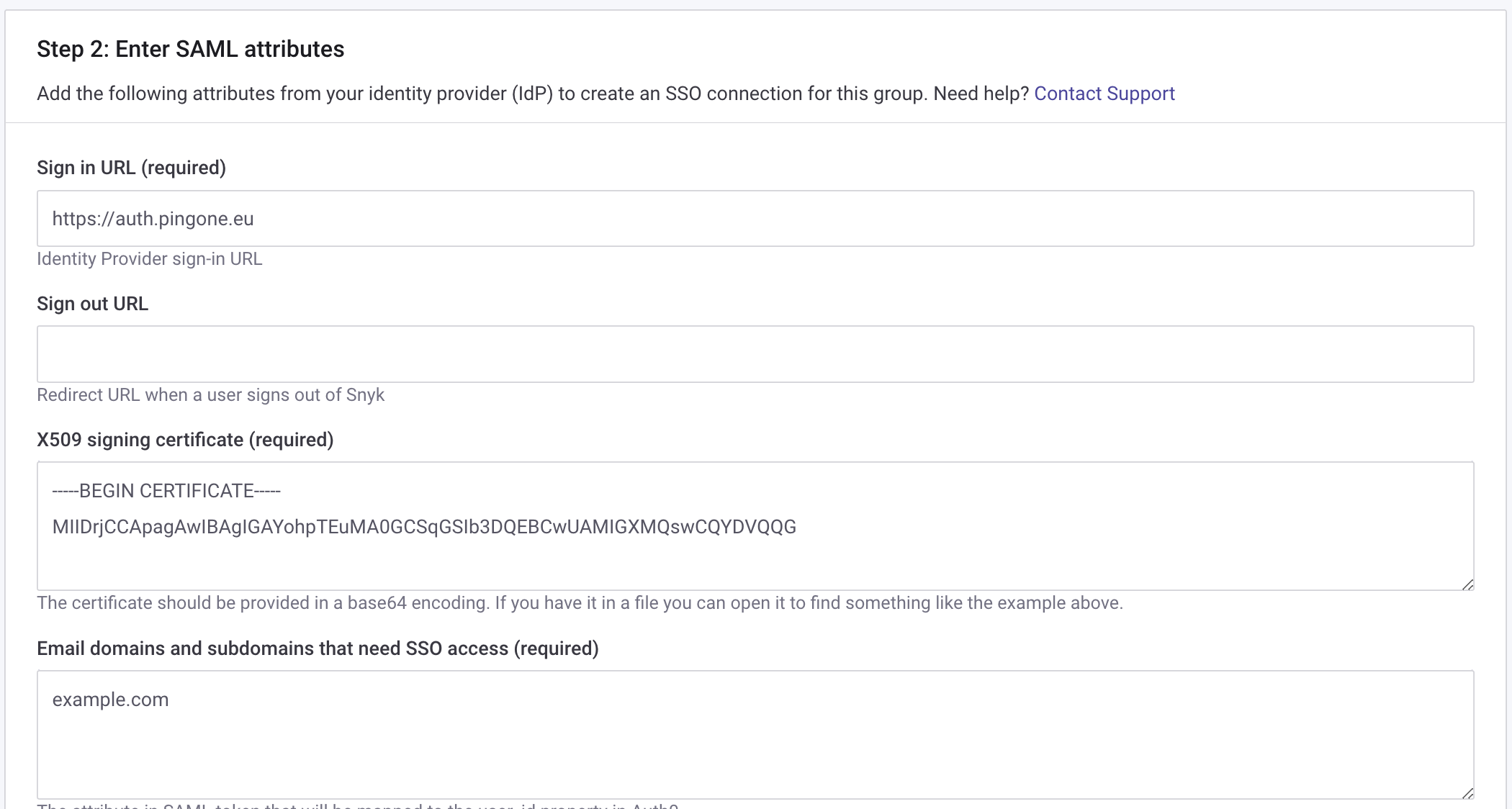Click the Email domains SSO access label
The image size is (1512, 809).
318,648
